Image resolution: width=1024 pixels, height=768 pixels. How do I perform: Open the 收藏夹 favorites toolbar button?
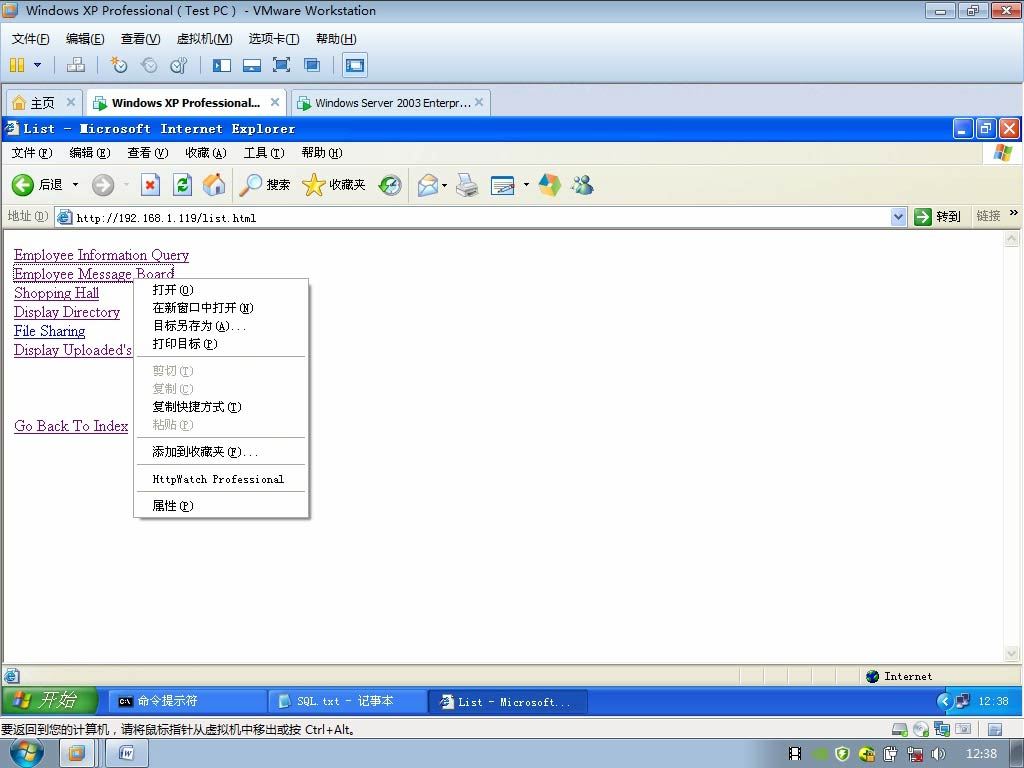[333, 185]
